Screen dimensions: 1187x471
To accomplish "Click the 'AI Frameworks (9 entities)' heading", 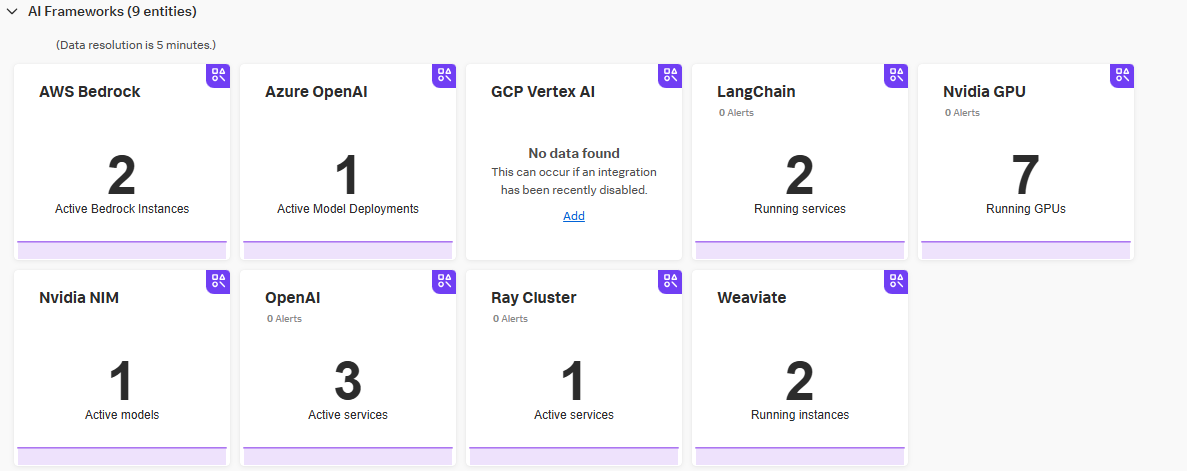I will click(x=112, y=11).
